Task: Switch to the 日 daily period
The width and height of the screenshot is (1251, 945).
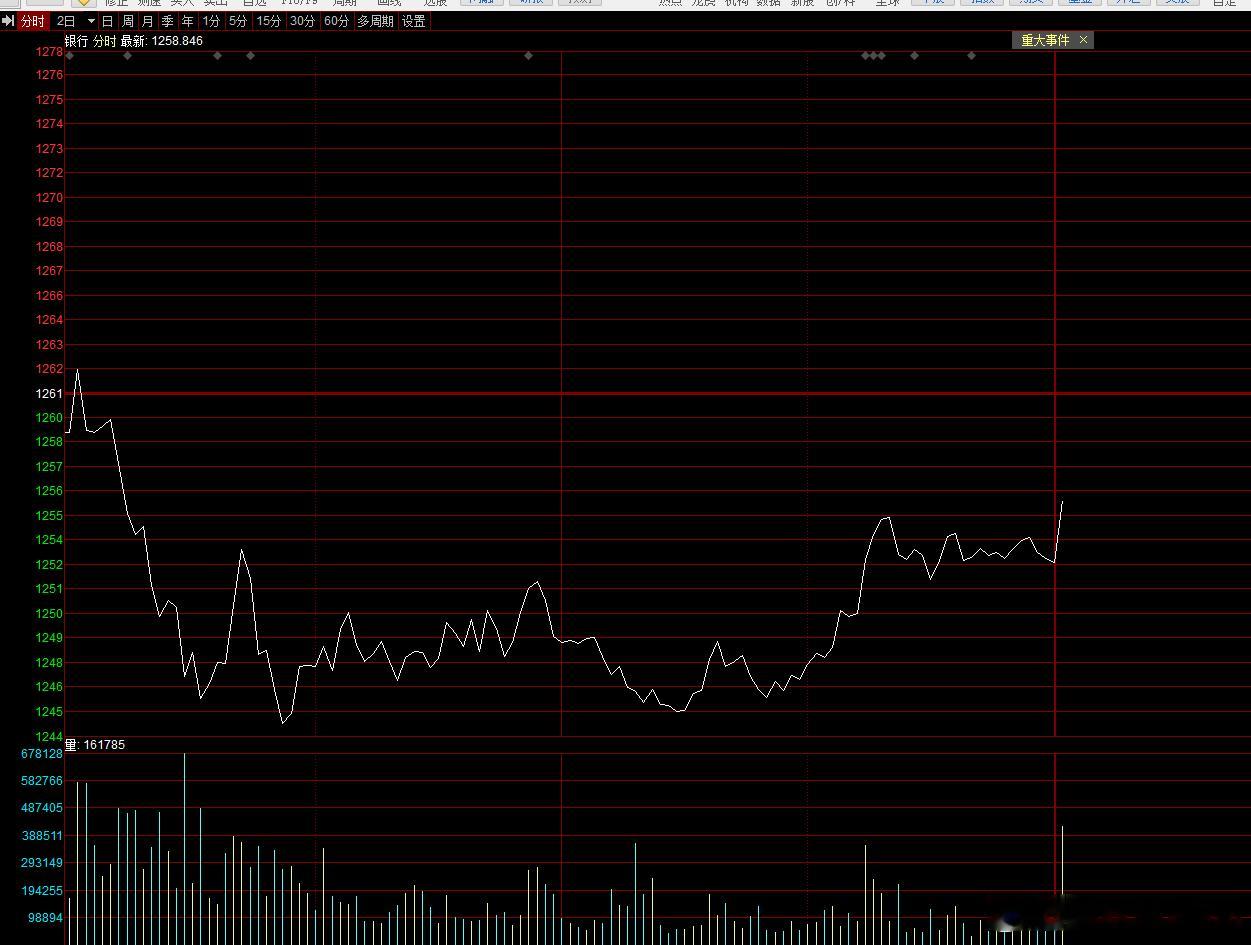Action: [x=107, y=21]
